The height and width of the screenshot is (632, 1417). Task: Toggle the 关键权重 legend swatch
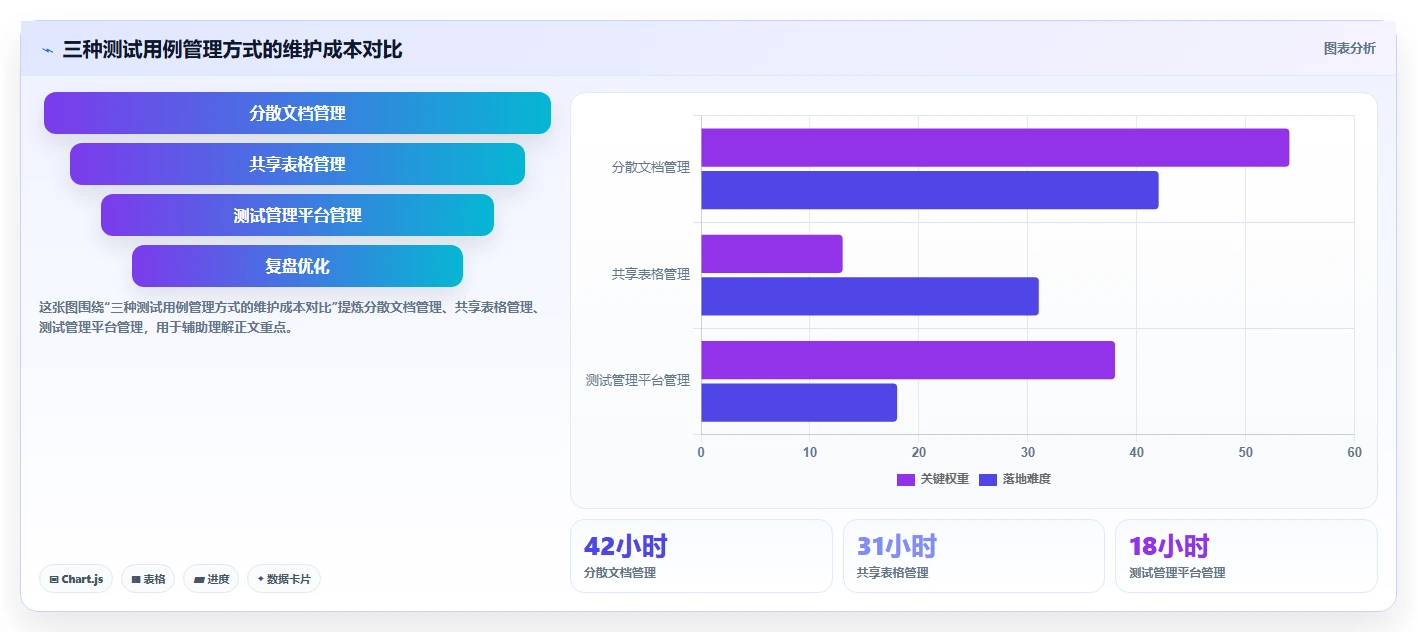(906, 480)
